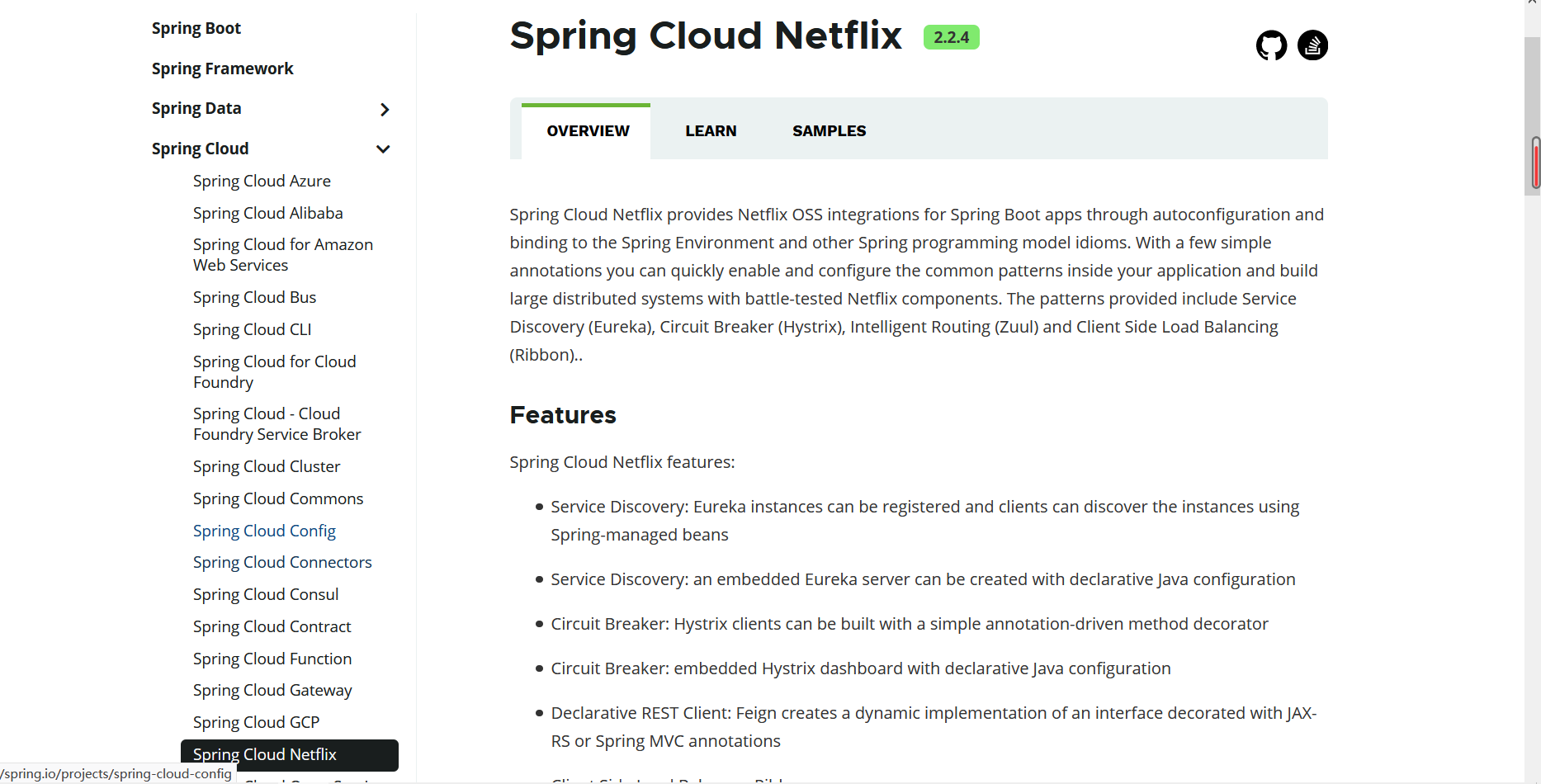This screenshot has width=1541, height=784.
Task: Open the GitHub repository icon
Action: click(1271, 45)
